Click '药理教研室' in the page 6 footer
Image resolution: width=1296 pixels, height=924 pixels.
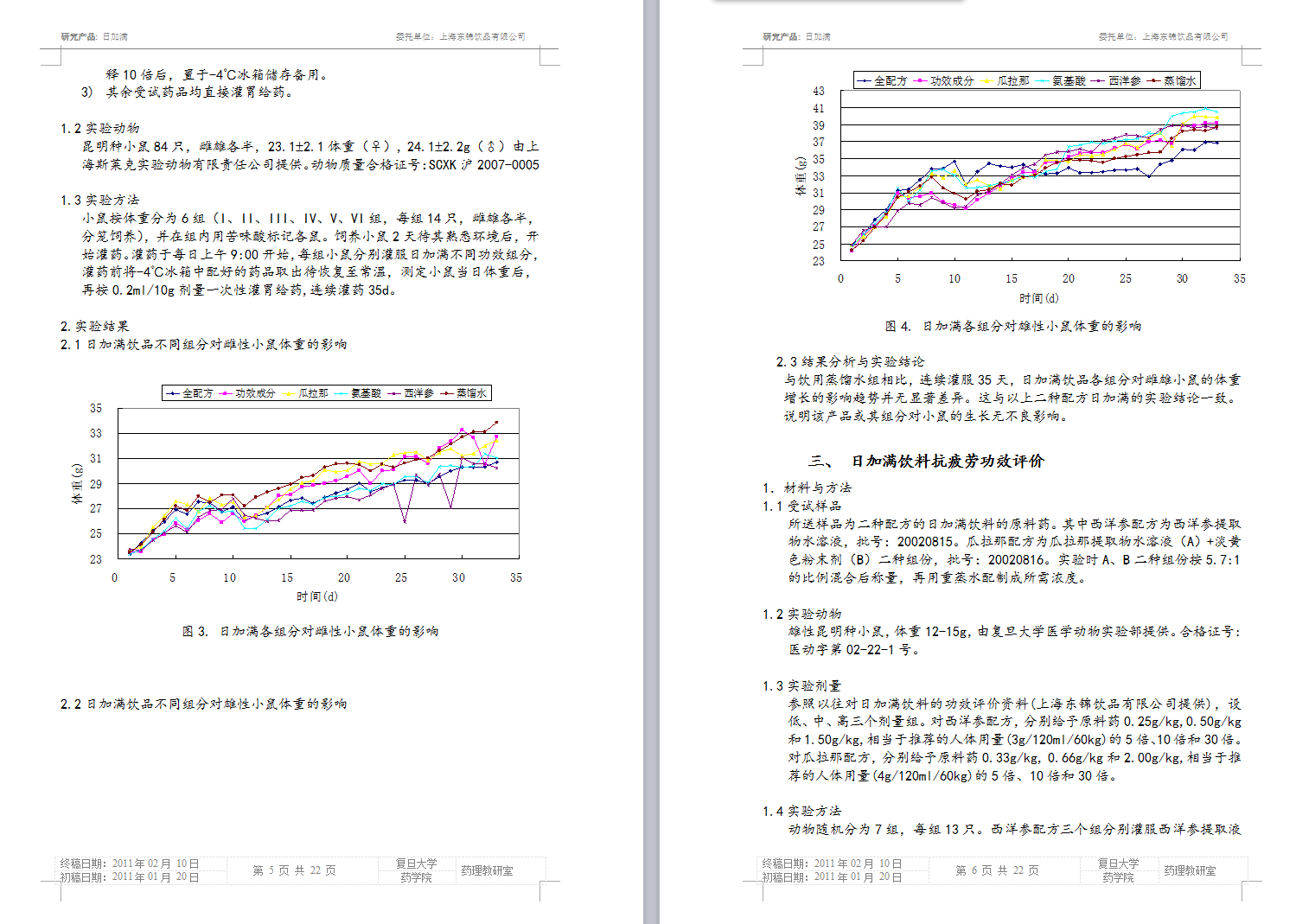pos(1190,870)
